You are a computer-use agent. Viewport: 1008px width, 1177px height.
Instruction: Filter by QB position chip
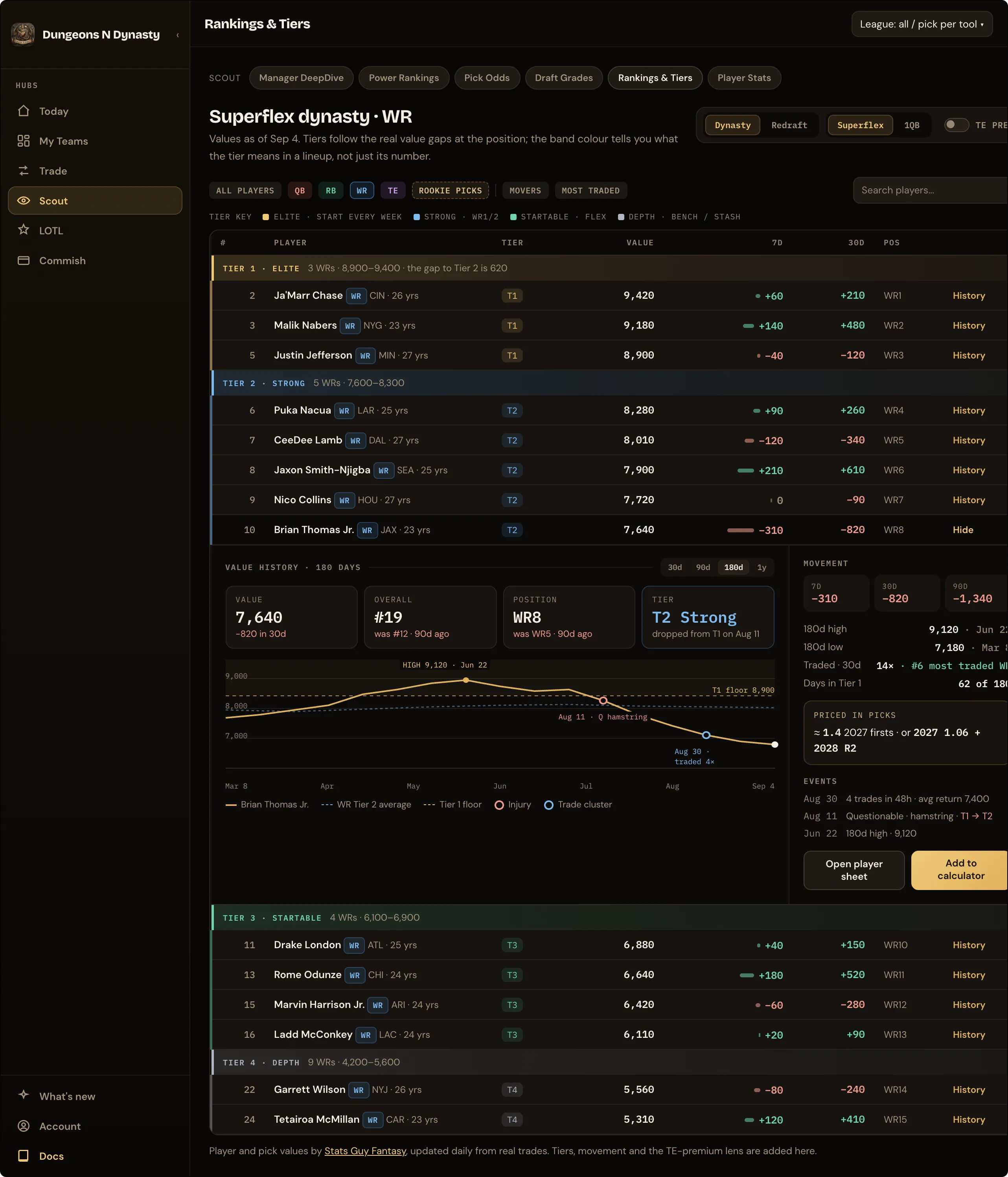pos(300,191)
